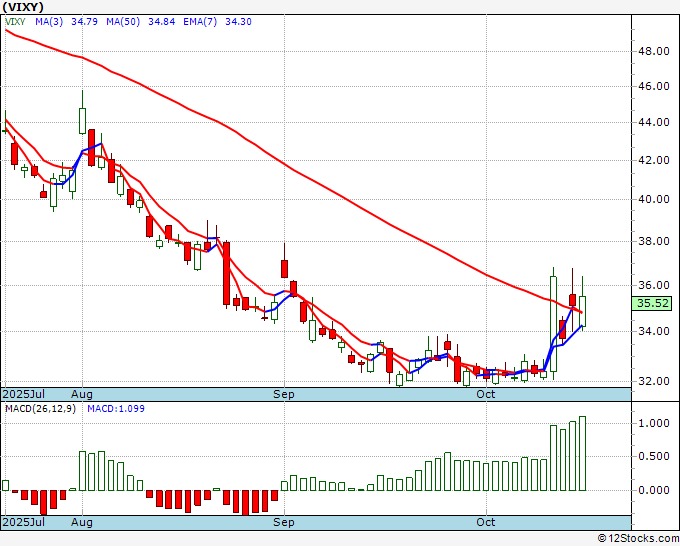The width and height of the screenshot is (680, 546).
Task: Click Sep on the MACD panel date axis
Action: pos(284,522)
